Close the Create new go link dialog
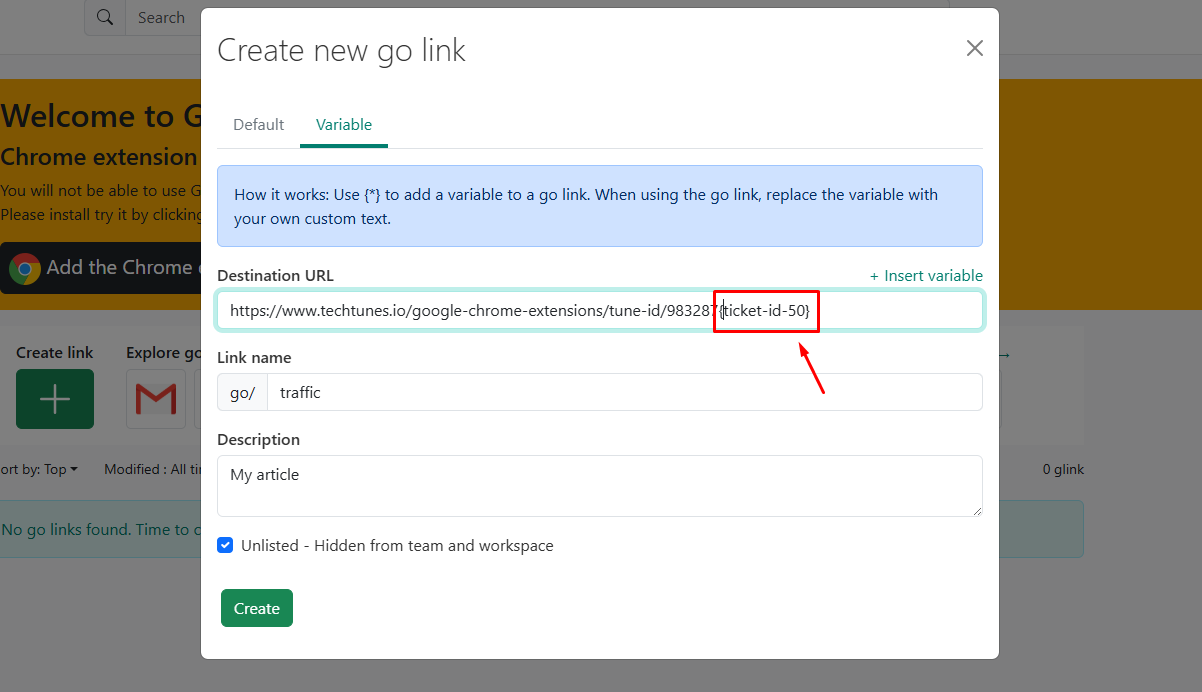Screen dimensions: 1202x692 click(x=974, y=48)
